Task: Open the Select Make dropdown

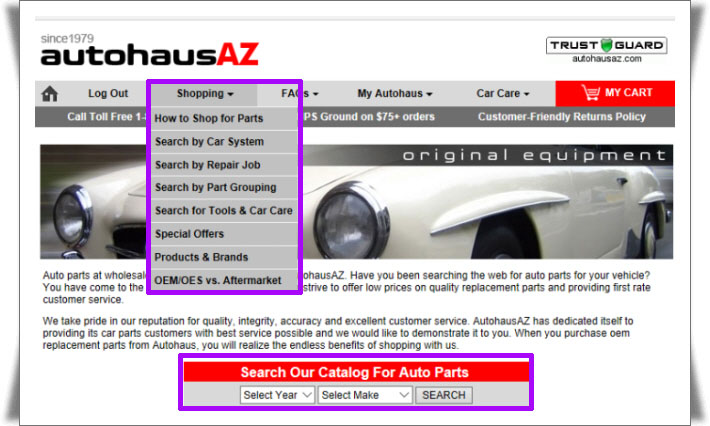Action: [365, 395]
